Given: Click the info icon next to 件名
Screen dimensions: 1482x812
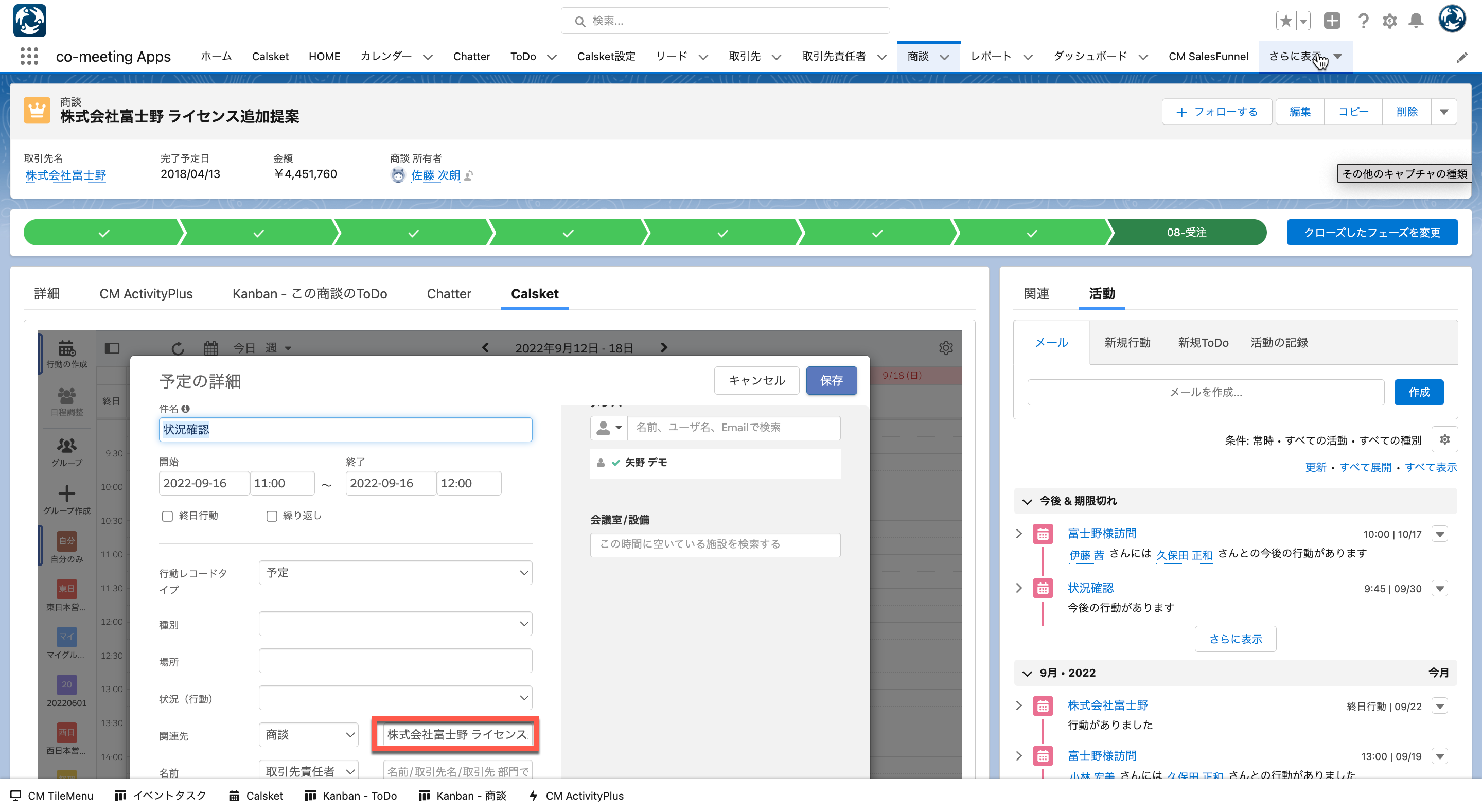Looking at the screenshot, I should coord(185,409).
